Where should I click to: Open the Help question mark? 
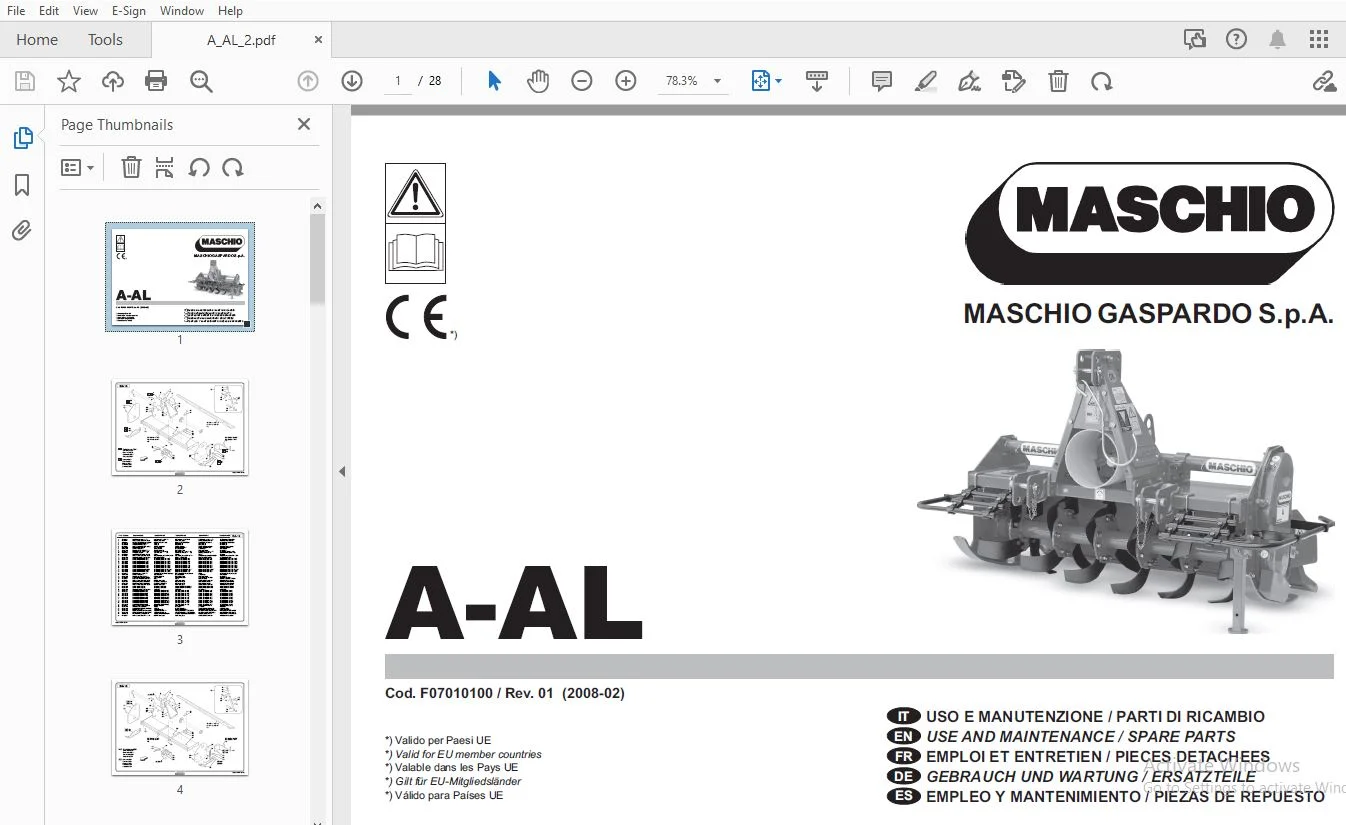[x=1237, y=40]
